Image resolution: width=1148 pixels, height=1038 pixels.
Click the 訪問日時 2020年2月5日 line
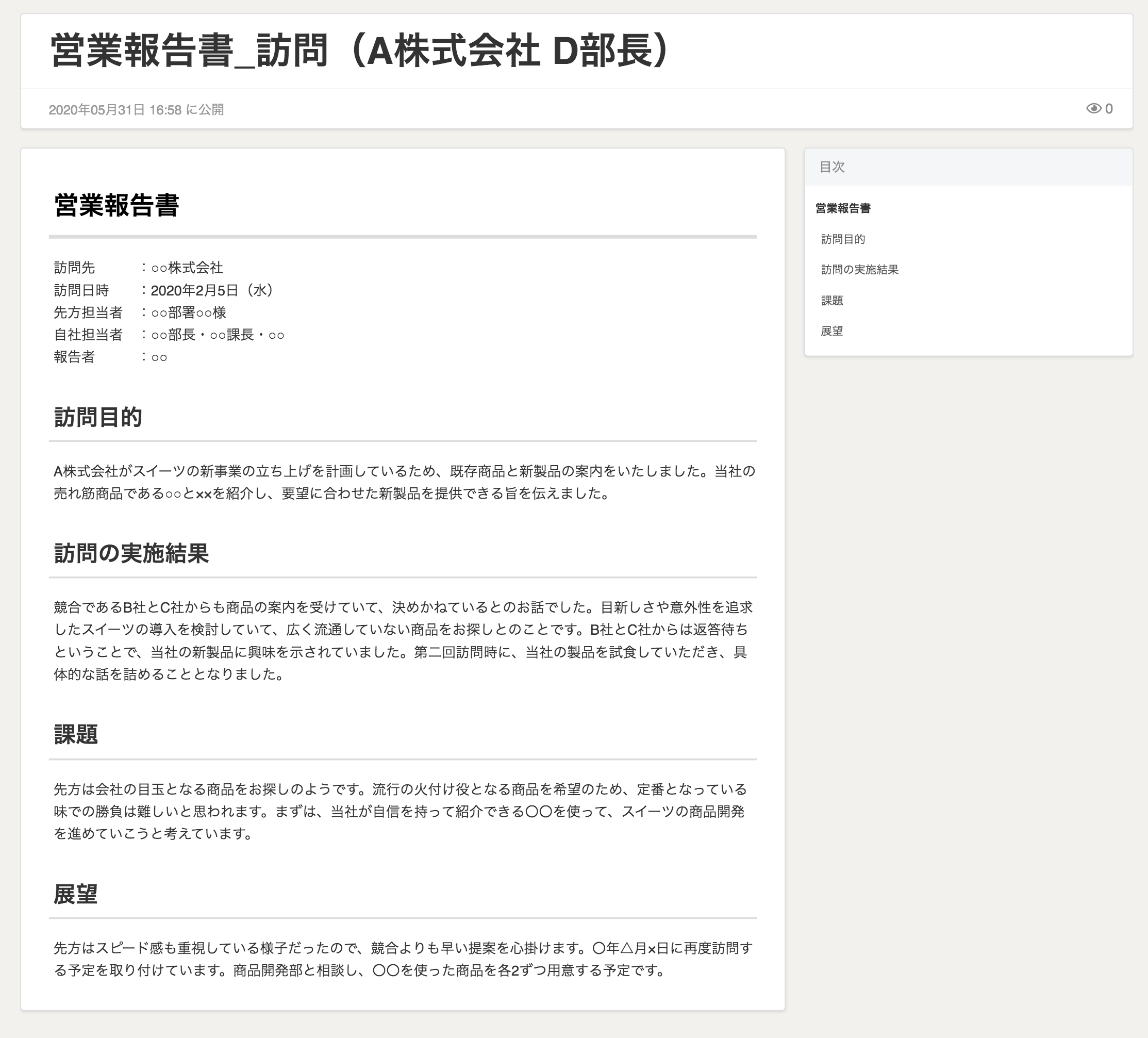[x=164, y=290]
